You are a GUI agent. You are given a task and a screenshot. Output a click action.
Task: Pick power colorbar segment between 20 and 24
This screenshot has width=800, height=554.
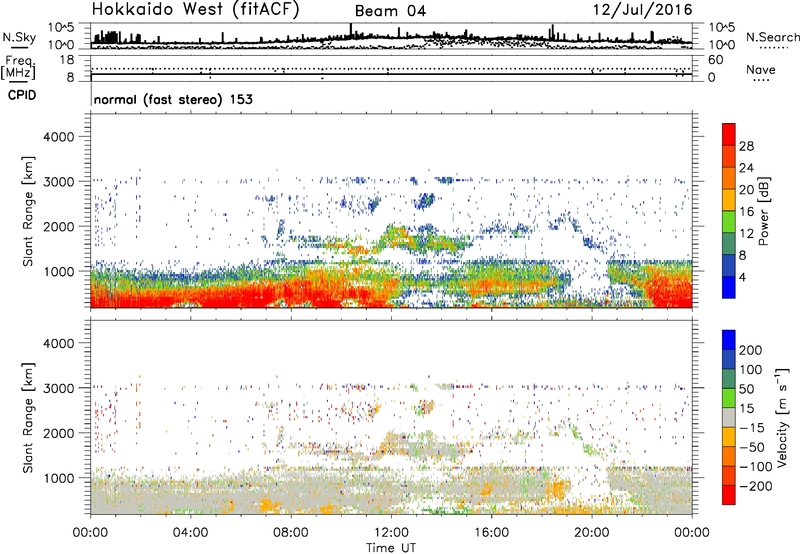coord(729,178)
